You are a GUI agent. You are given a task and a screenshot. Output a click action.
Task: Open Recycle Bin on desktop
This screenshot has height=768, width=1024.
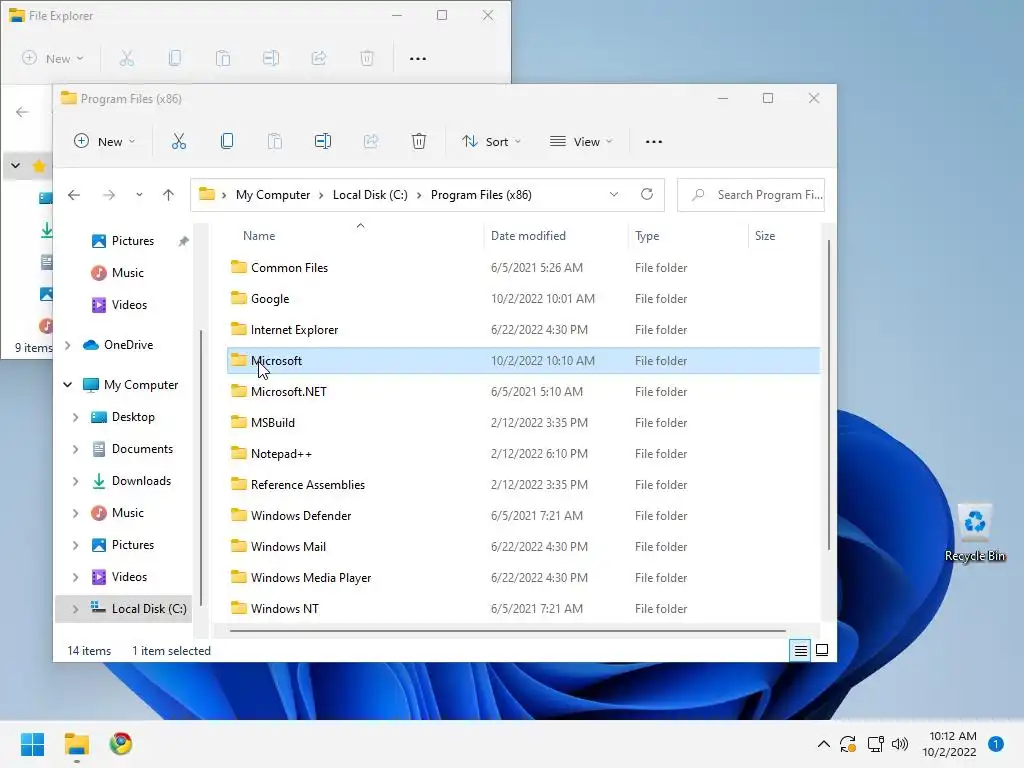(975, 532)
